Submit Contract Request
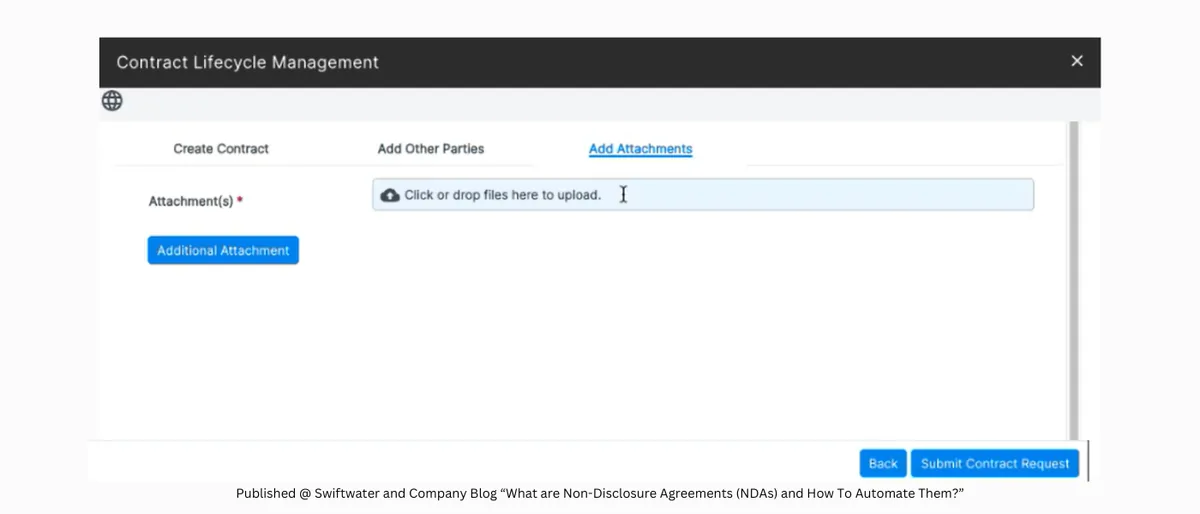Screen dimensions: 1200x514 tap(995, 463)
